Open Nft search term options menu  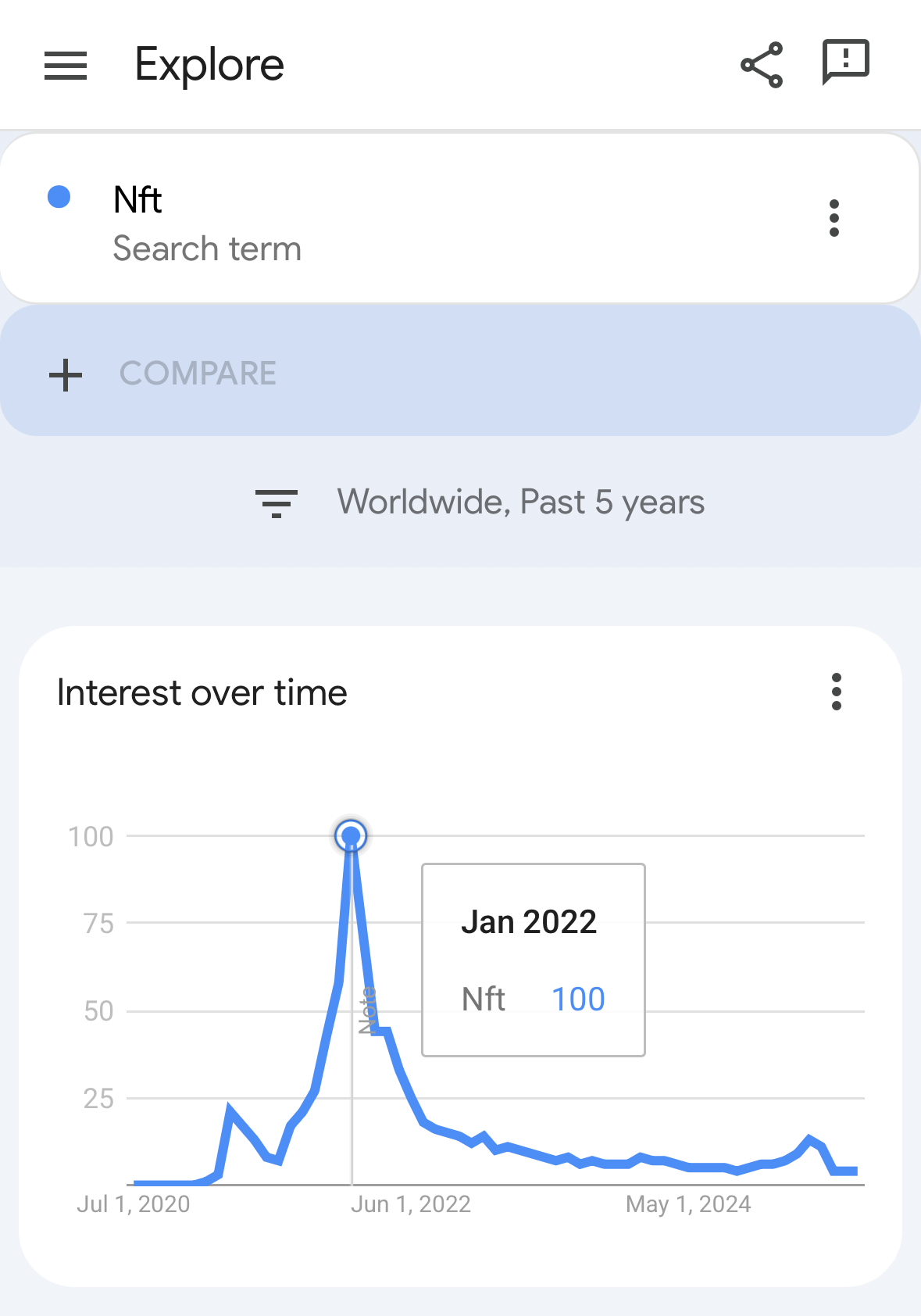834,218
